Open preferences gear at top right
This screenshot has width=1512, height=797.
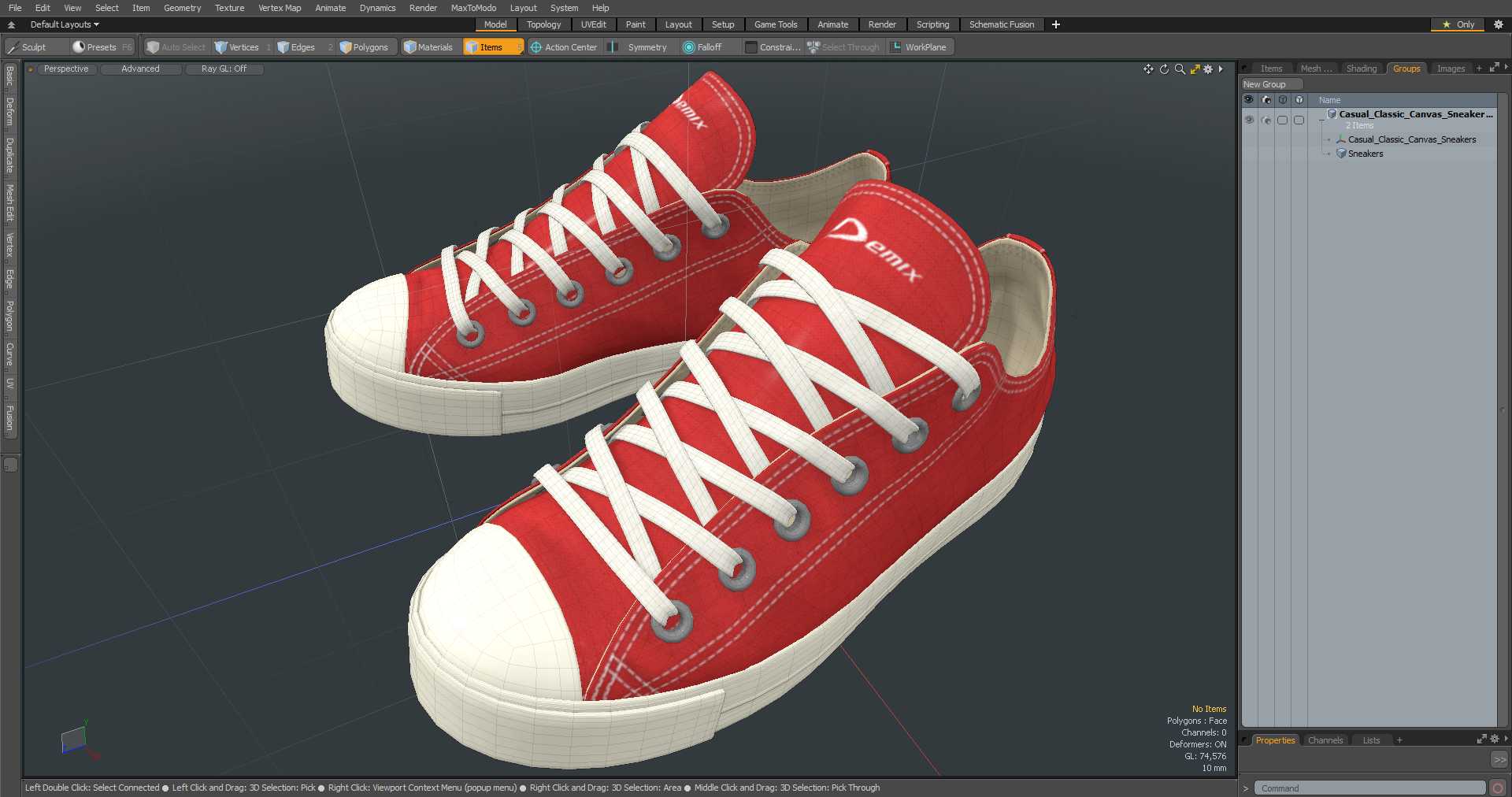tap(1499, 24)
